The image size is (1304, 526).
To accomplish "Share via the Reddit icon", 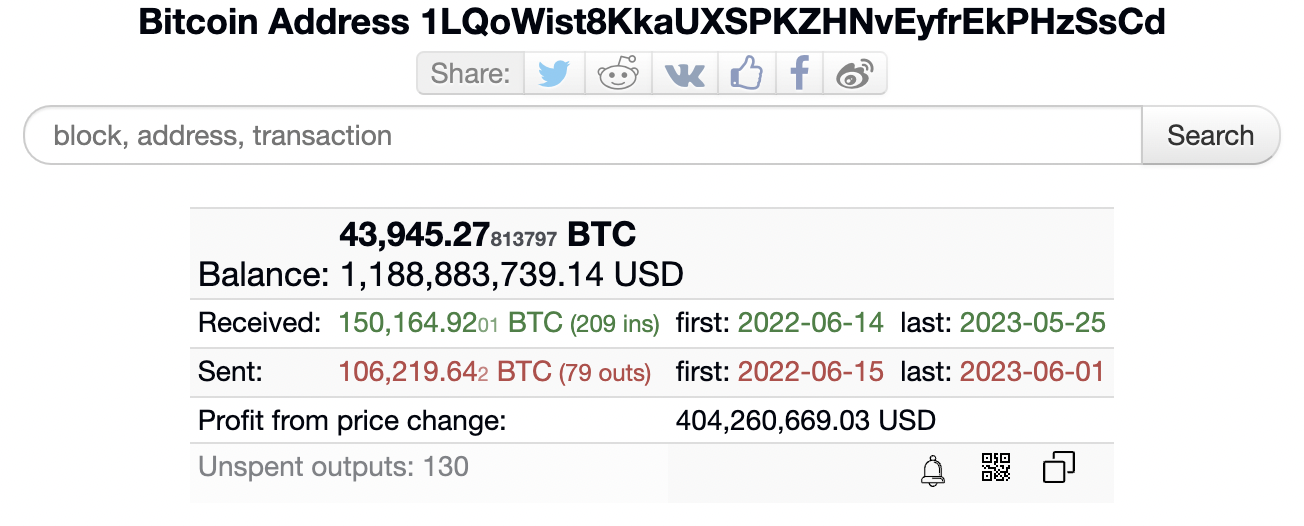I will (x=618, y=74).
